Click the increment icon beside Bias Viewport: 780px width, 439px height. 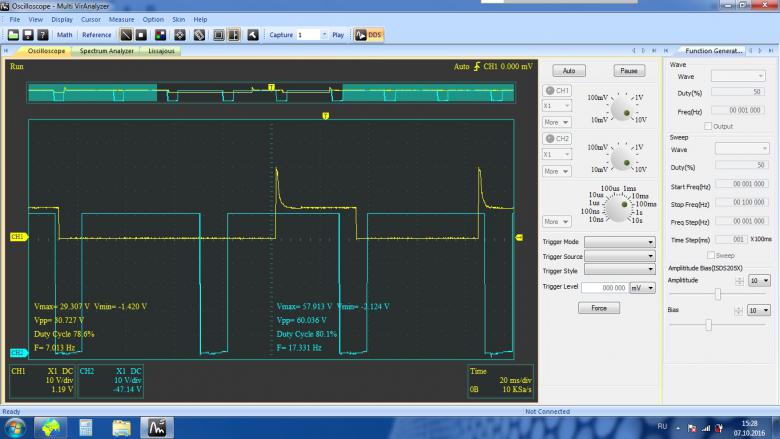739,311
